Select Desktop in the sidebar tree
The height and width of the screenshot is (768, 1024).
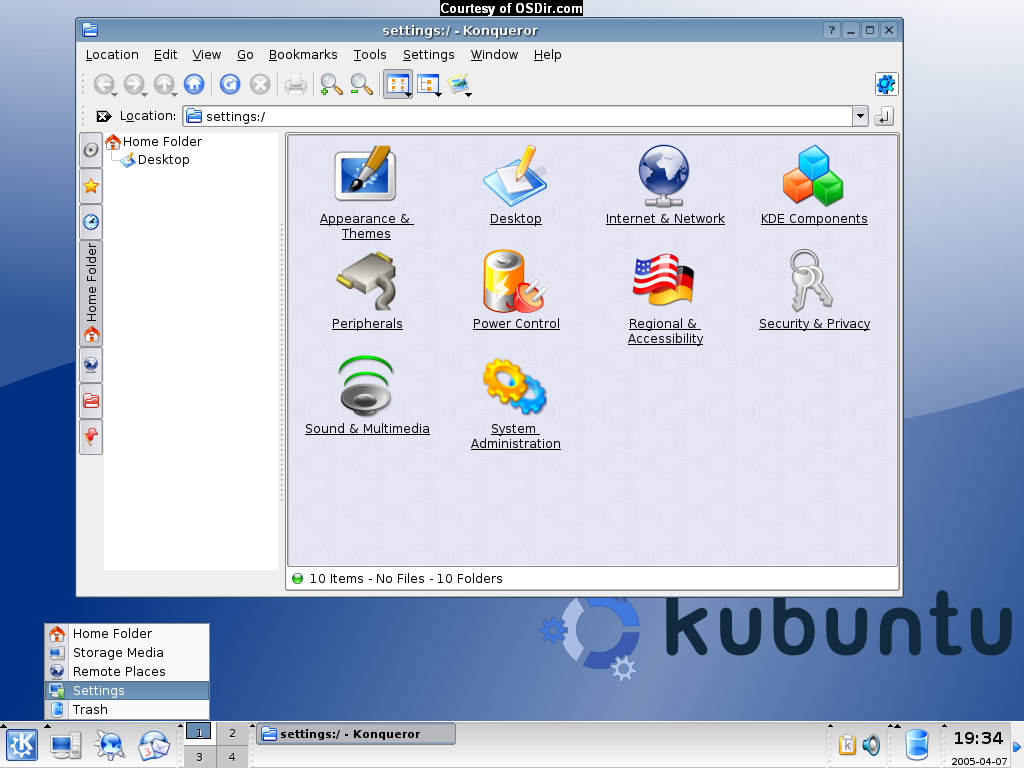click(155, 160)
